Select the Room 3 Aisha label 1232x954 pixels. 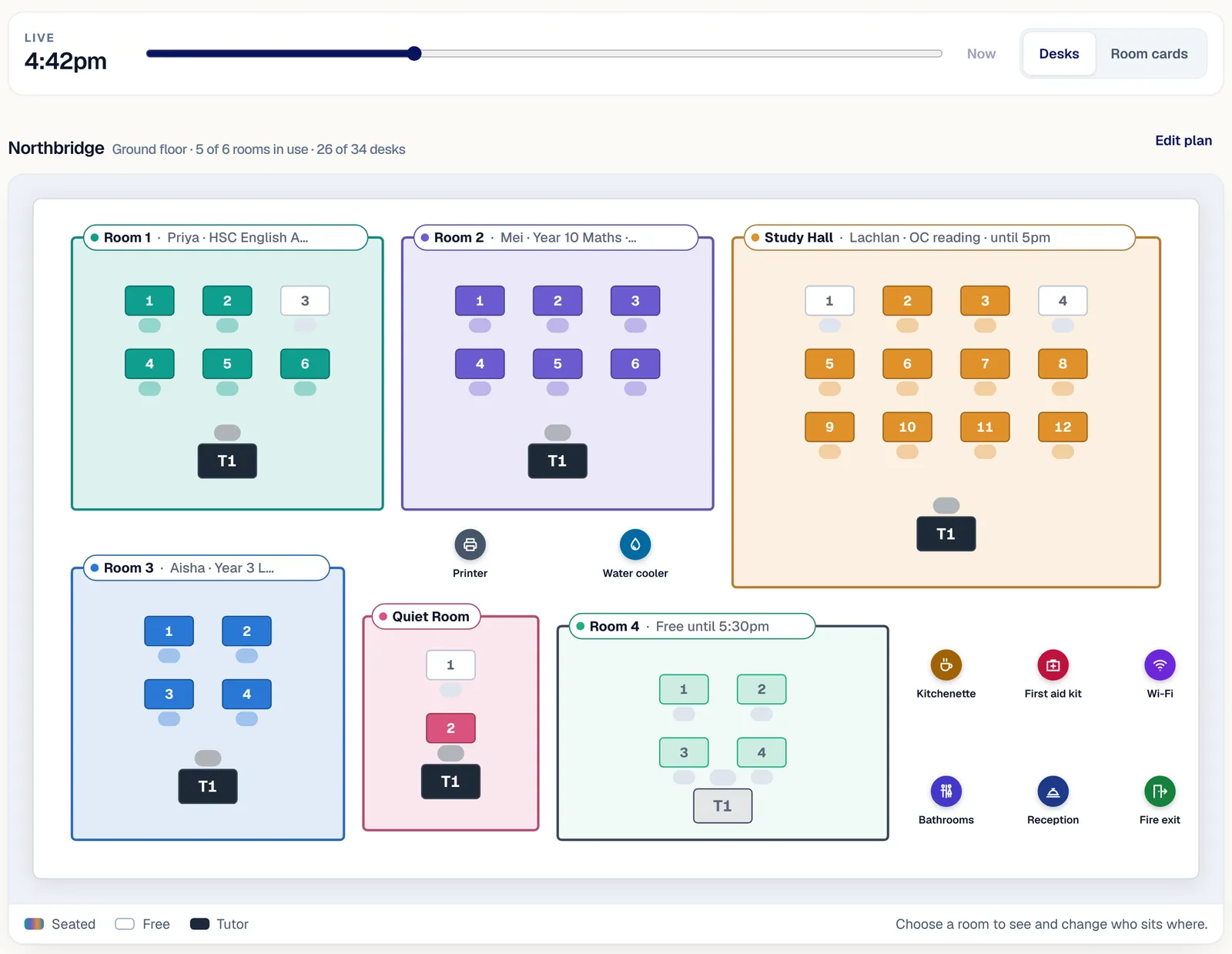206,568
